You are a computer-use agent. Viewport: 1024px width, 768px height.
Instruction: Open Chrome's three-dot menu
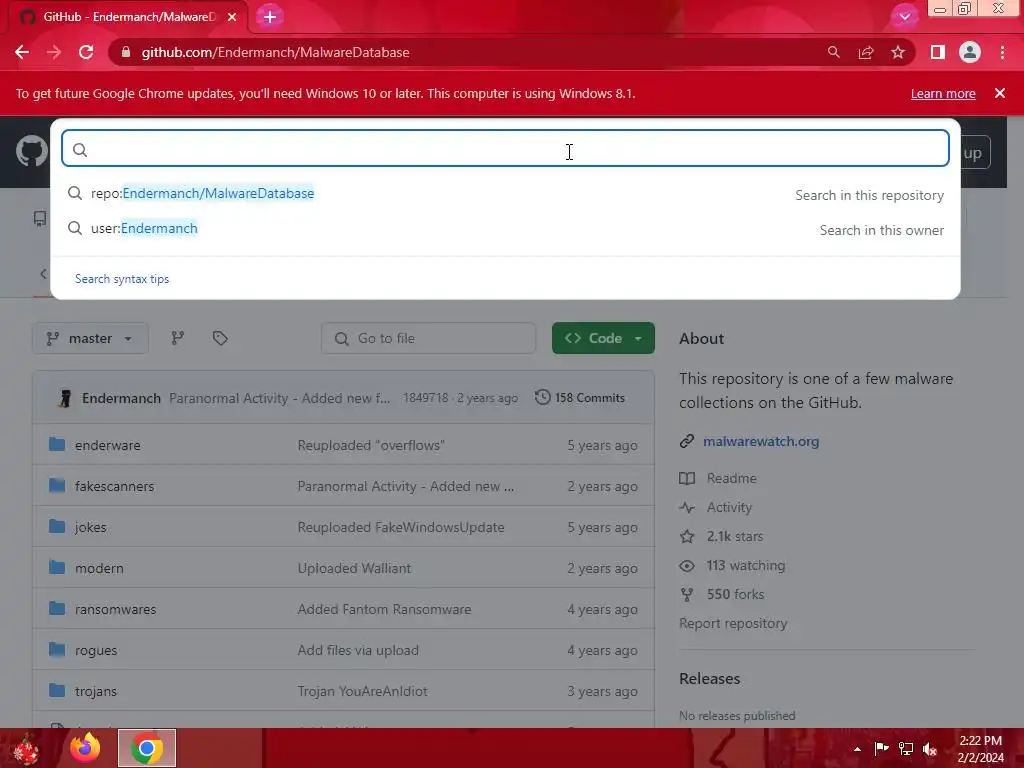tap(1002, 52)
